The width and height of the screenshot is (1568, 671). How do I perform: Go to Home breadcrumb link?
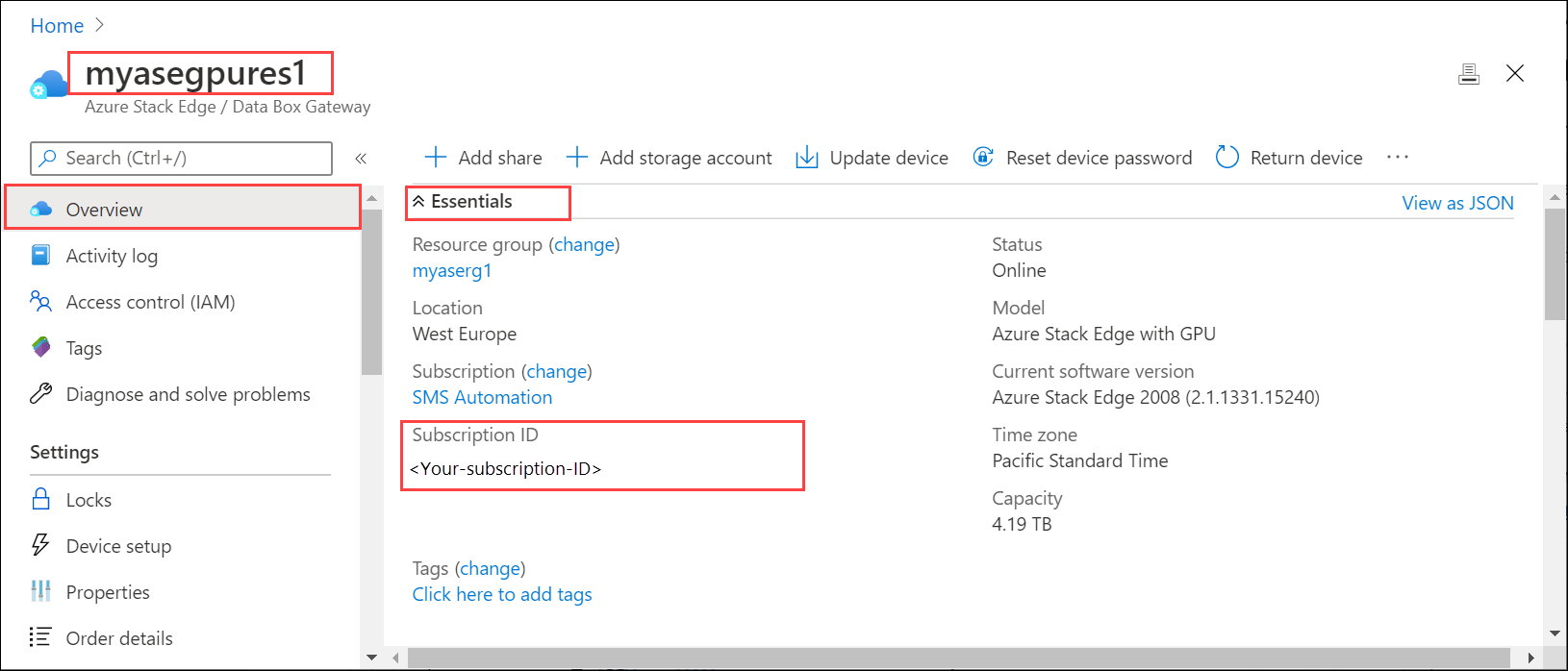point(57,26)
